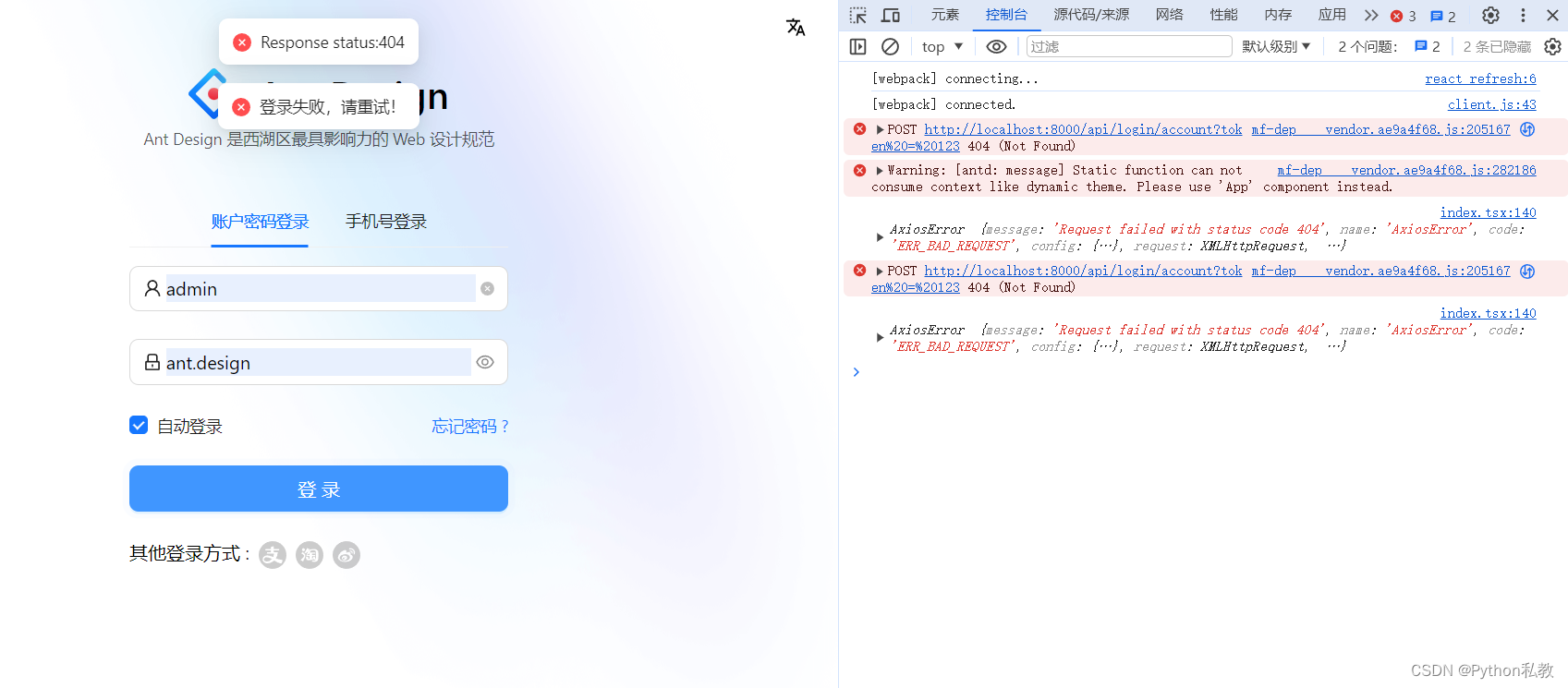Open first index.tsx:140 source link
Screen dimensions: 1568x688
[x=1488, y=213]
